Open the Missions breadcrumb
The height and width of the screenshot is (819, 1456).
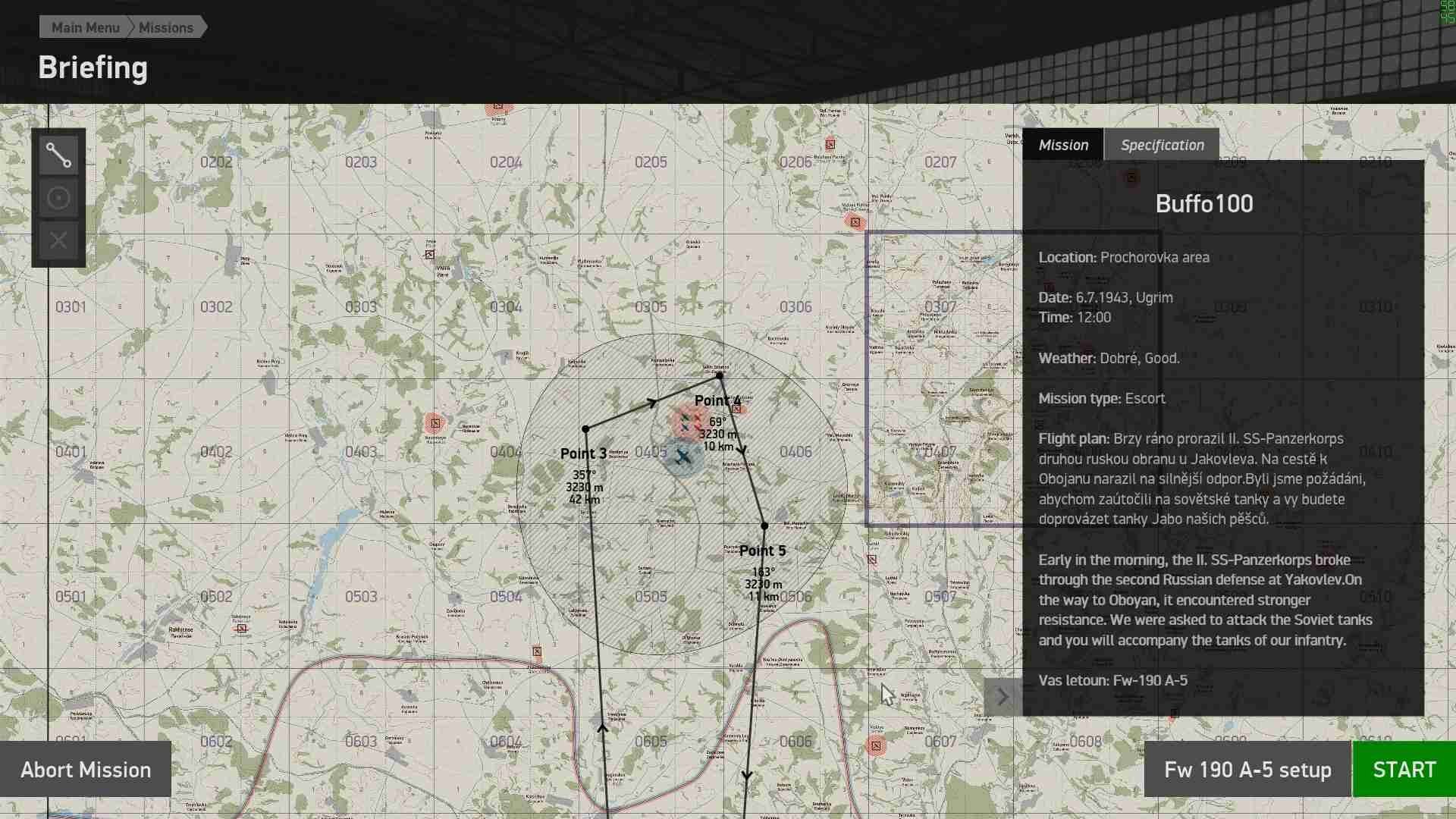166,27
